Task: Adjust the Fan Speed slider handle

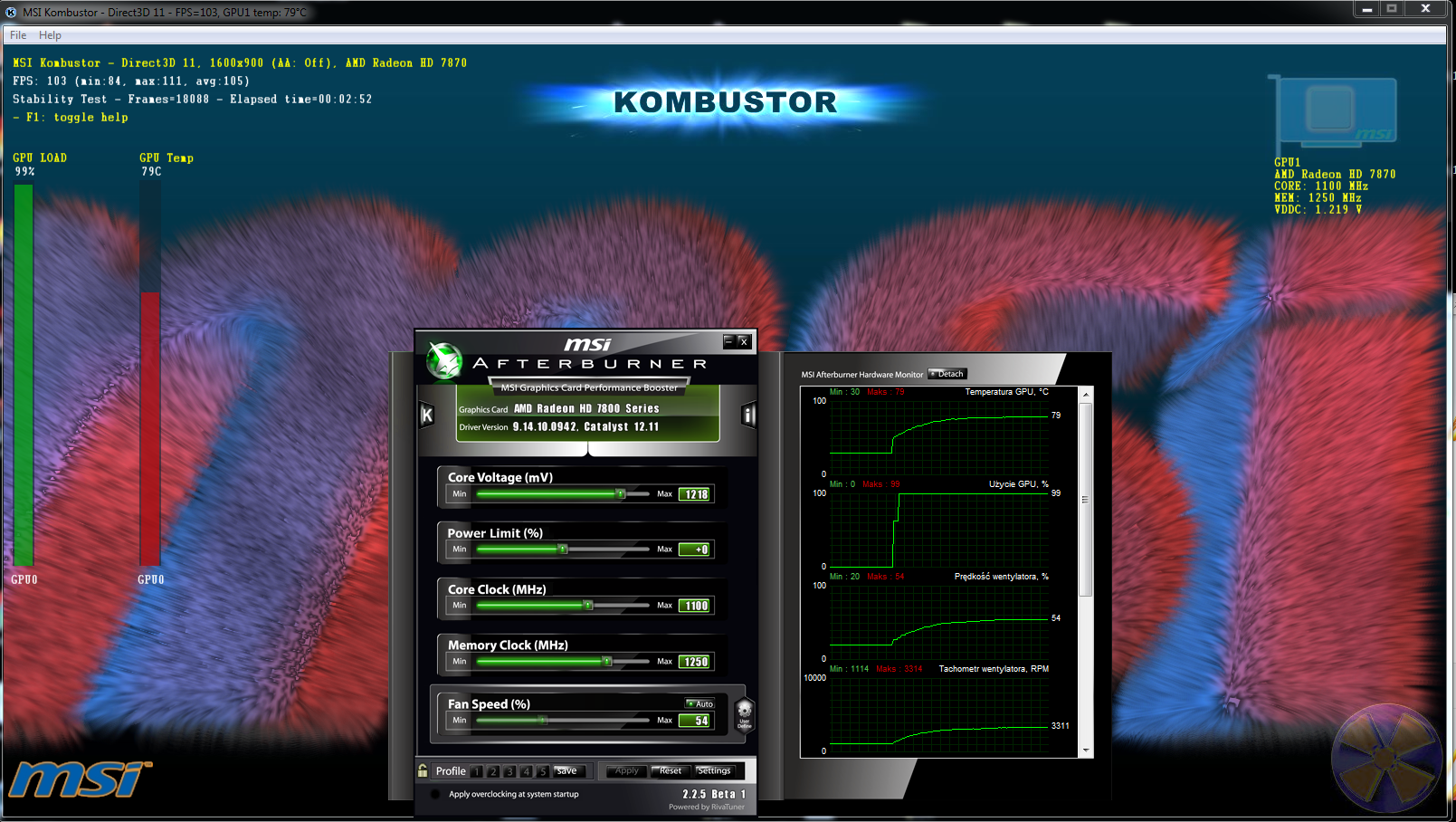Action: [x=543, y=721]
